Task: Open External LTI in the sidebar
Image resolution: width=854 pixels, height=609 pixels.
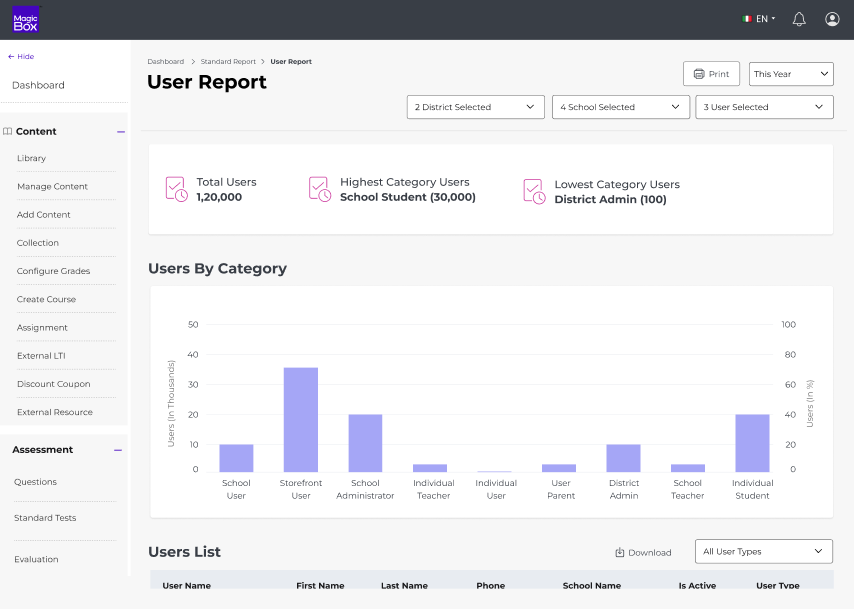Action: pos(41,356)
